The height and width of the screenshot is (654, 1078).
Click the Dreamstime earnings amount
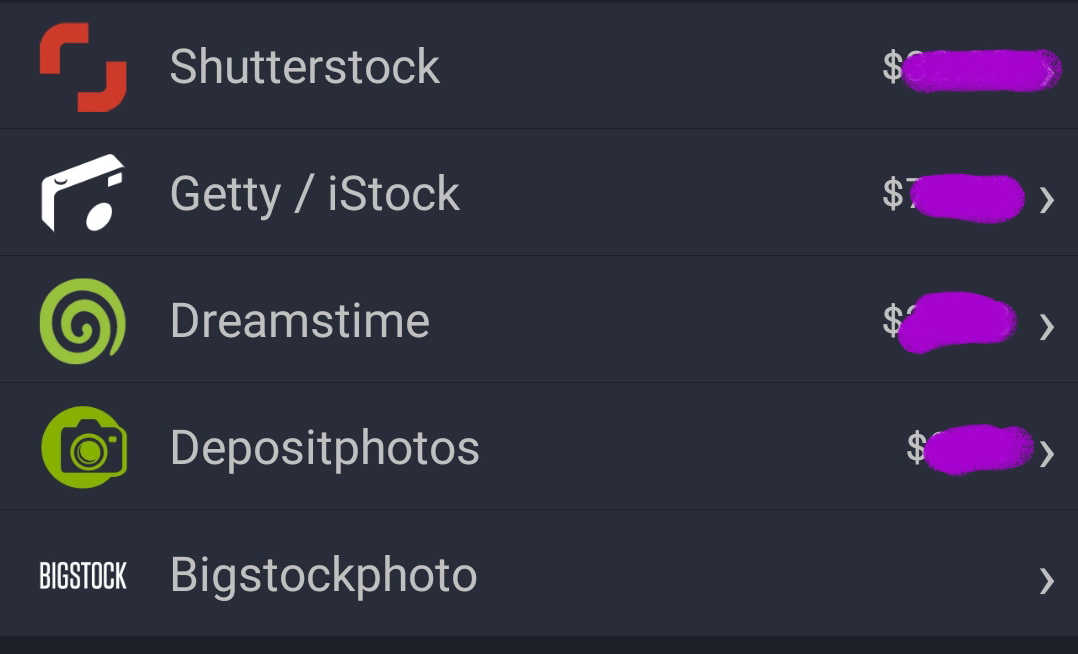coord(950,321)
